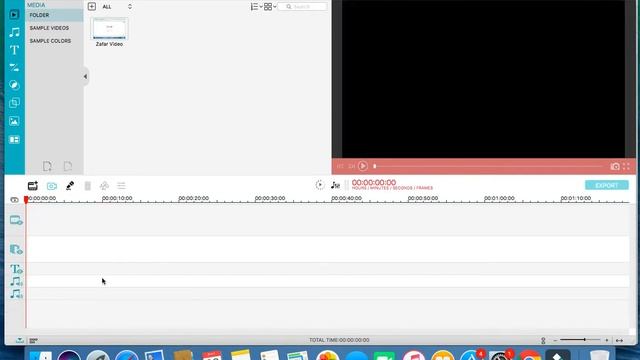
Task: Collapse the media folder panel arrow
Action: point(85,76)
